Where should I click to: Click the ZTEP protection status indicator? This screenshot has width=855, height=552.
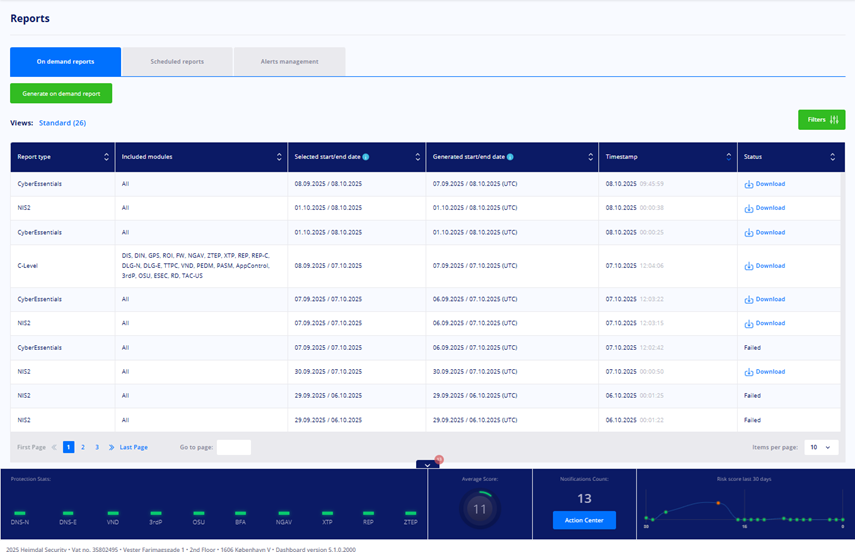point(411,513)
